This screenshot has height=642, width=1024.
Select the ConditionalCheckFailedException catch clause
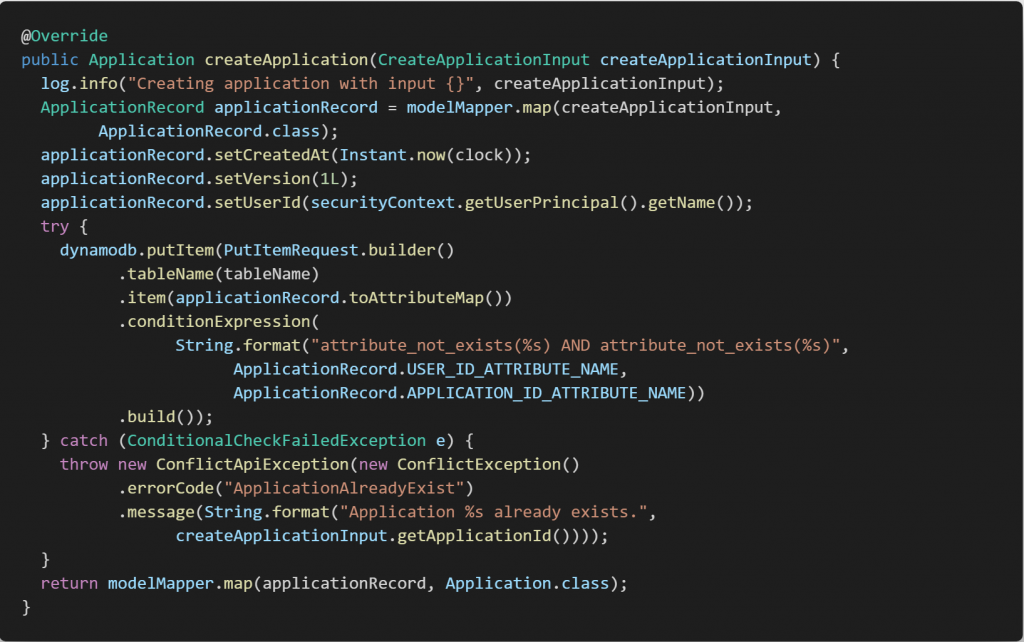pyautogui.click(x=280, y=440)
